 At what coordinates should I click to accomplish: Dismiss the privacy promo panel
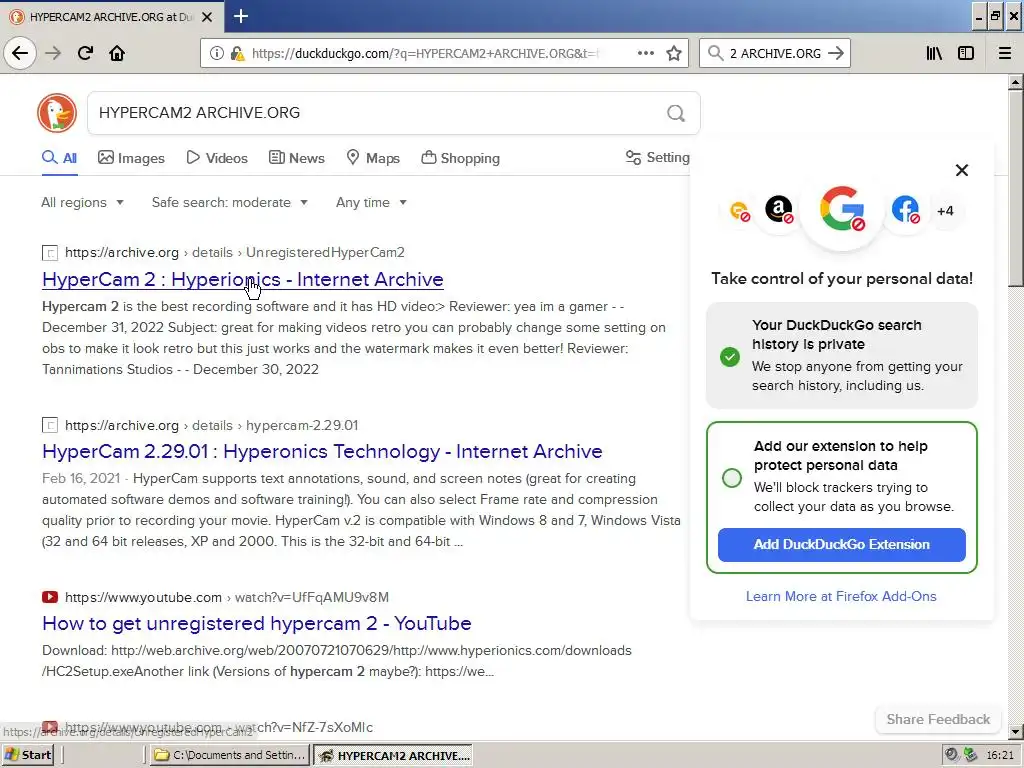961,170
